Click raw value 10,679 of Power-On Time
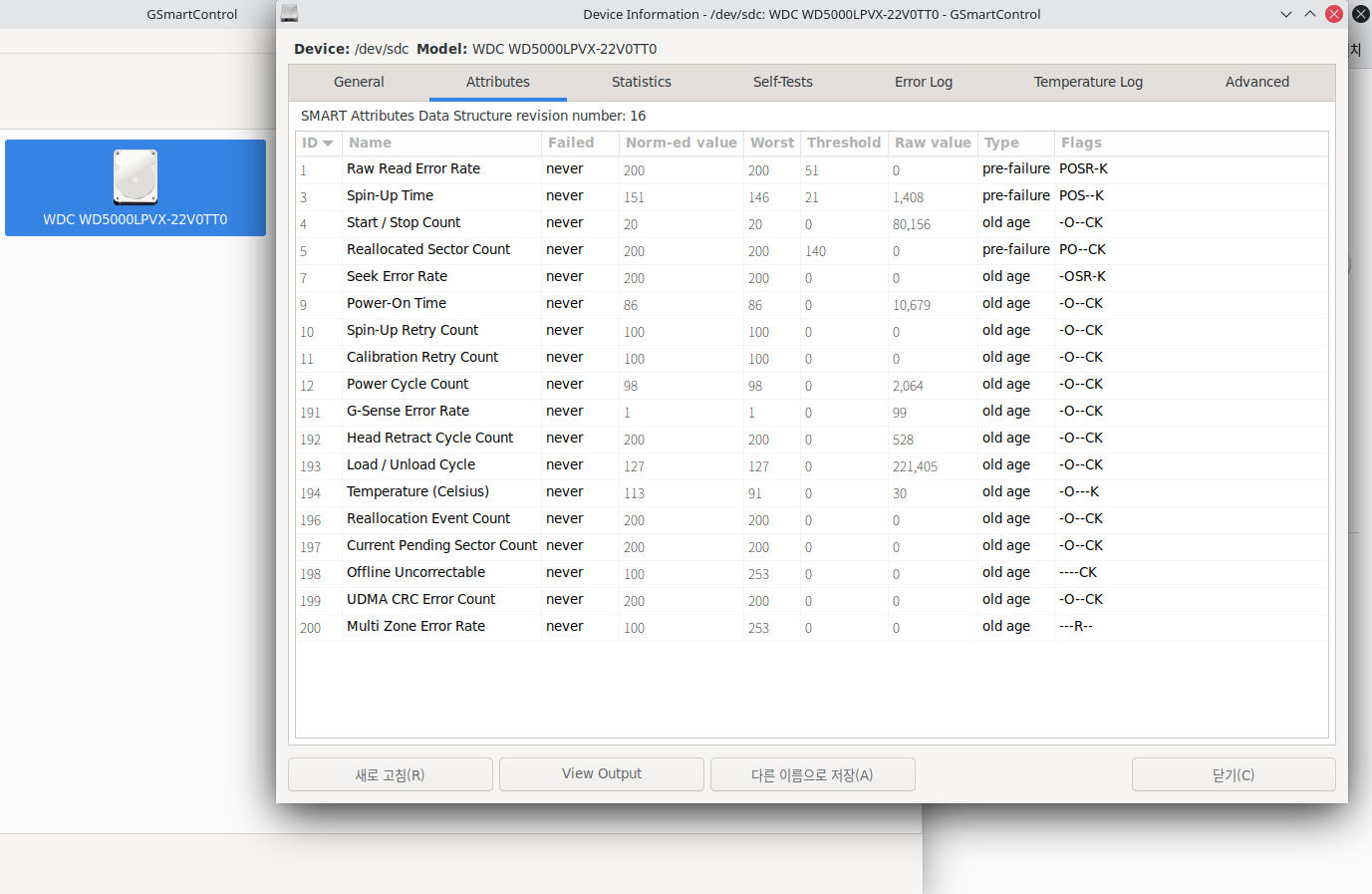 coord(912,305)
